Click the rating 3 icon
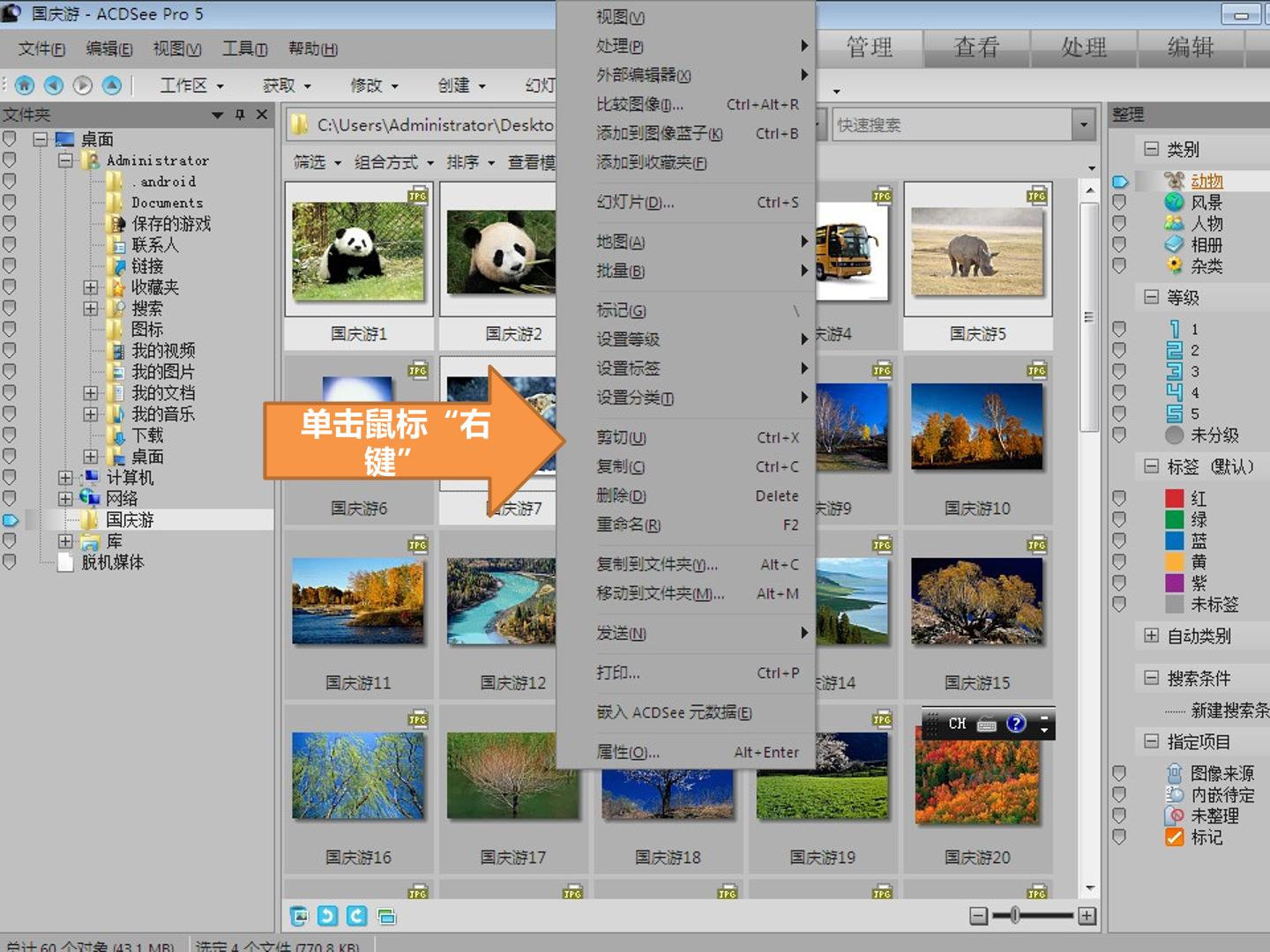Image resolution: width=1270 pixels, height=952 pixels. click(1174, 371)
